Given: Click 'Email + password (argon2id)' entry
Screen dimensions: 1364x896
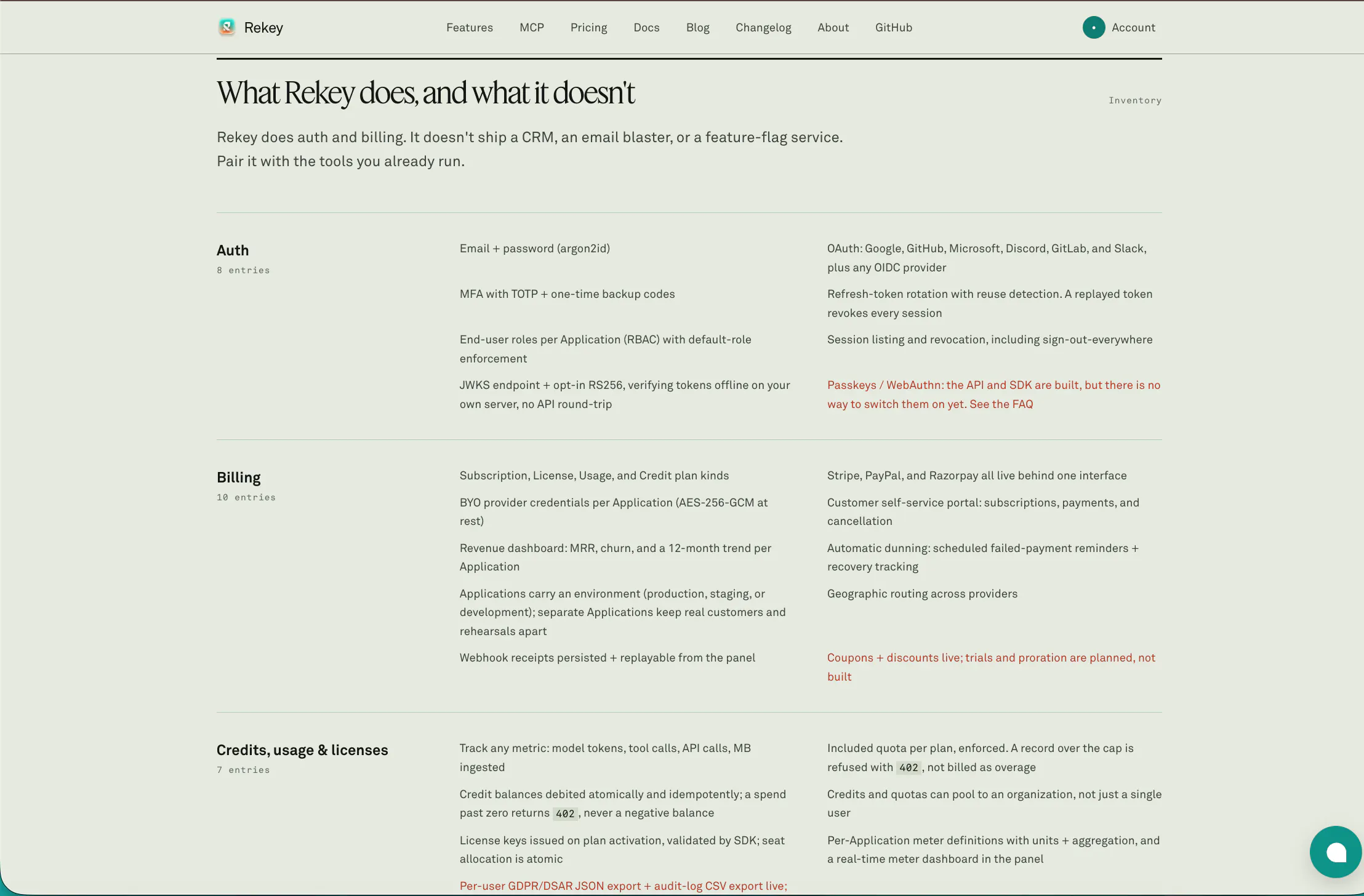Looking at the screenshot, I should click(535, 249).
